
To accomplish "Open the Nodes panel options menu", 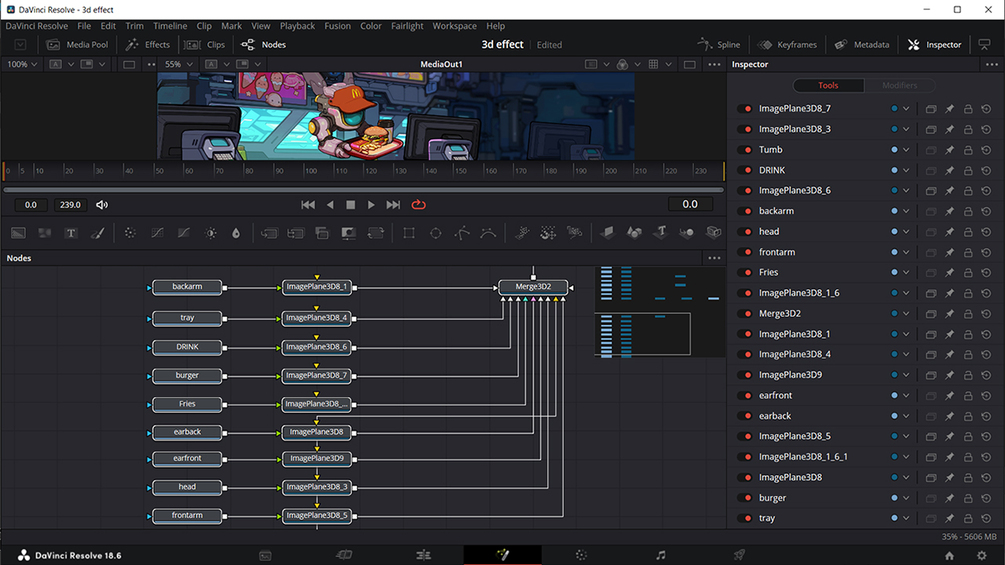I will 714,258.
